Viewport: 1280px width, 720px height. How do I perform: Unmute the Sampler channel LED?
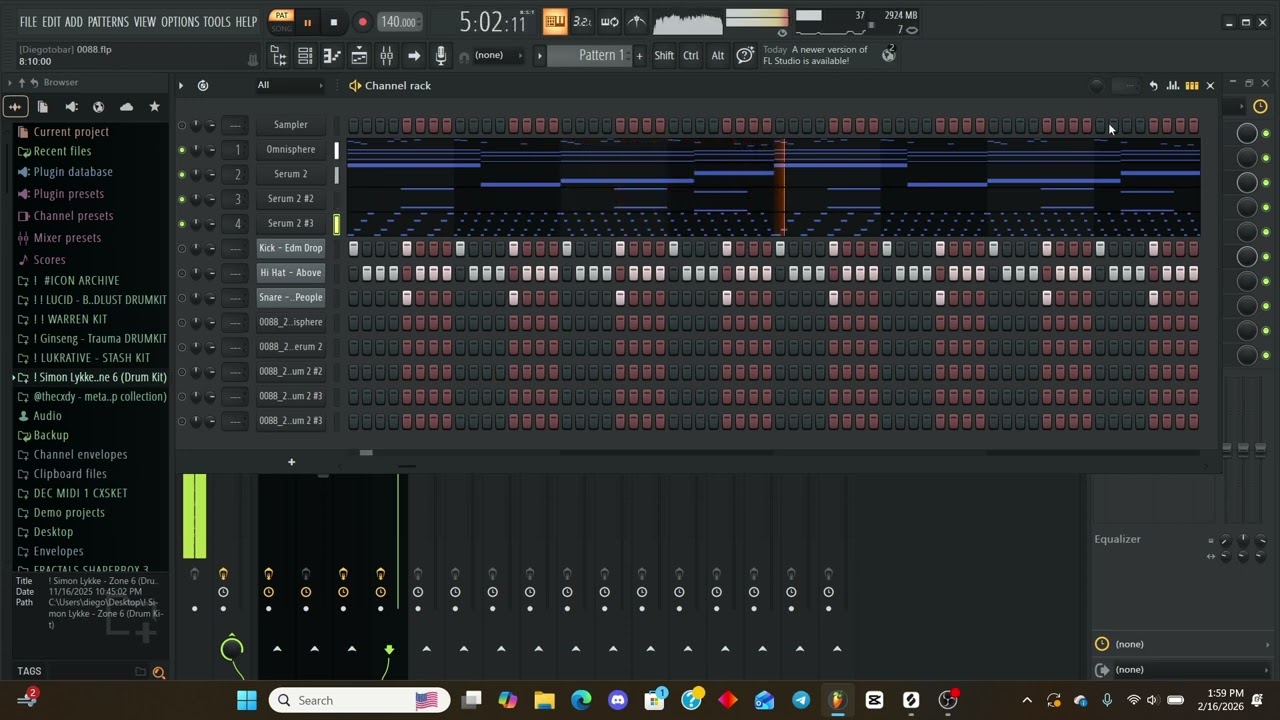(x=181, y=125)
